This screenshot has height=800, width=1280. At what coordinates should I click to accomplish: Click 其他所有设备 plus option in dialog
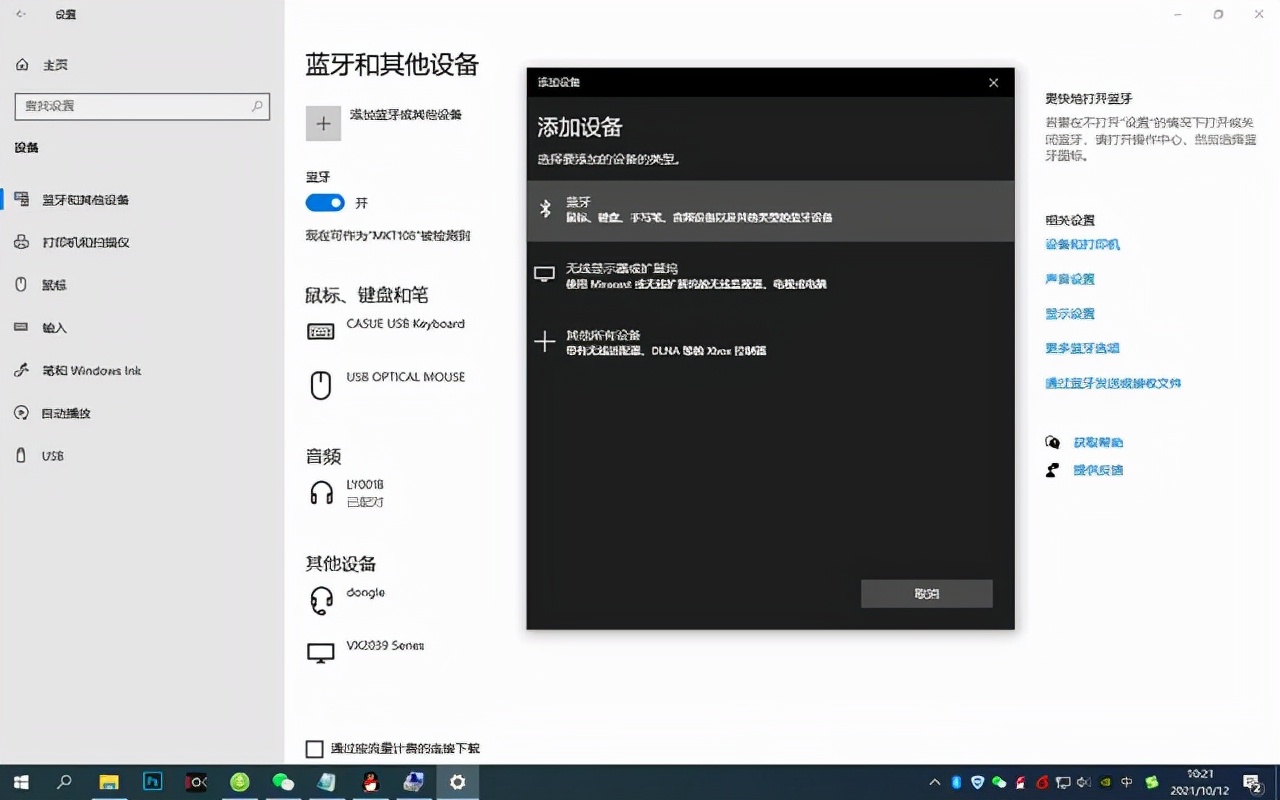coord(770,342)
